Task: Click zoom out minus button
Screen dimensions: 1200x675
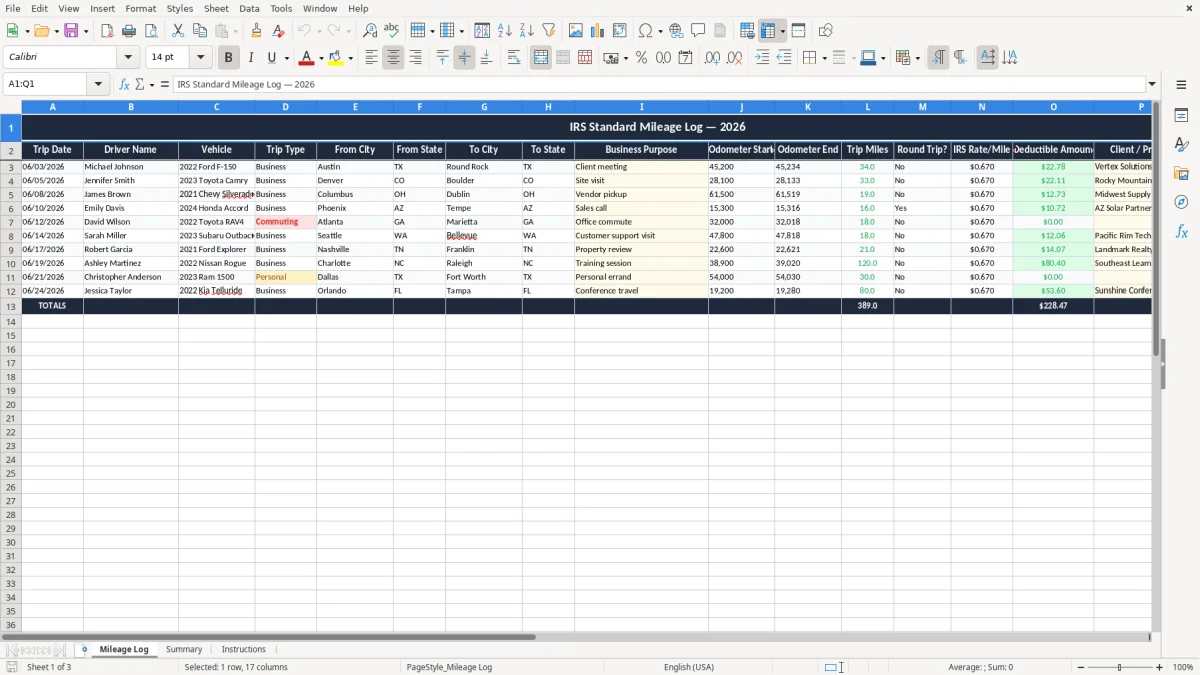Action: click(1081, 667)
